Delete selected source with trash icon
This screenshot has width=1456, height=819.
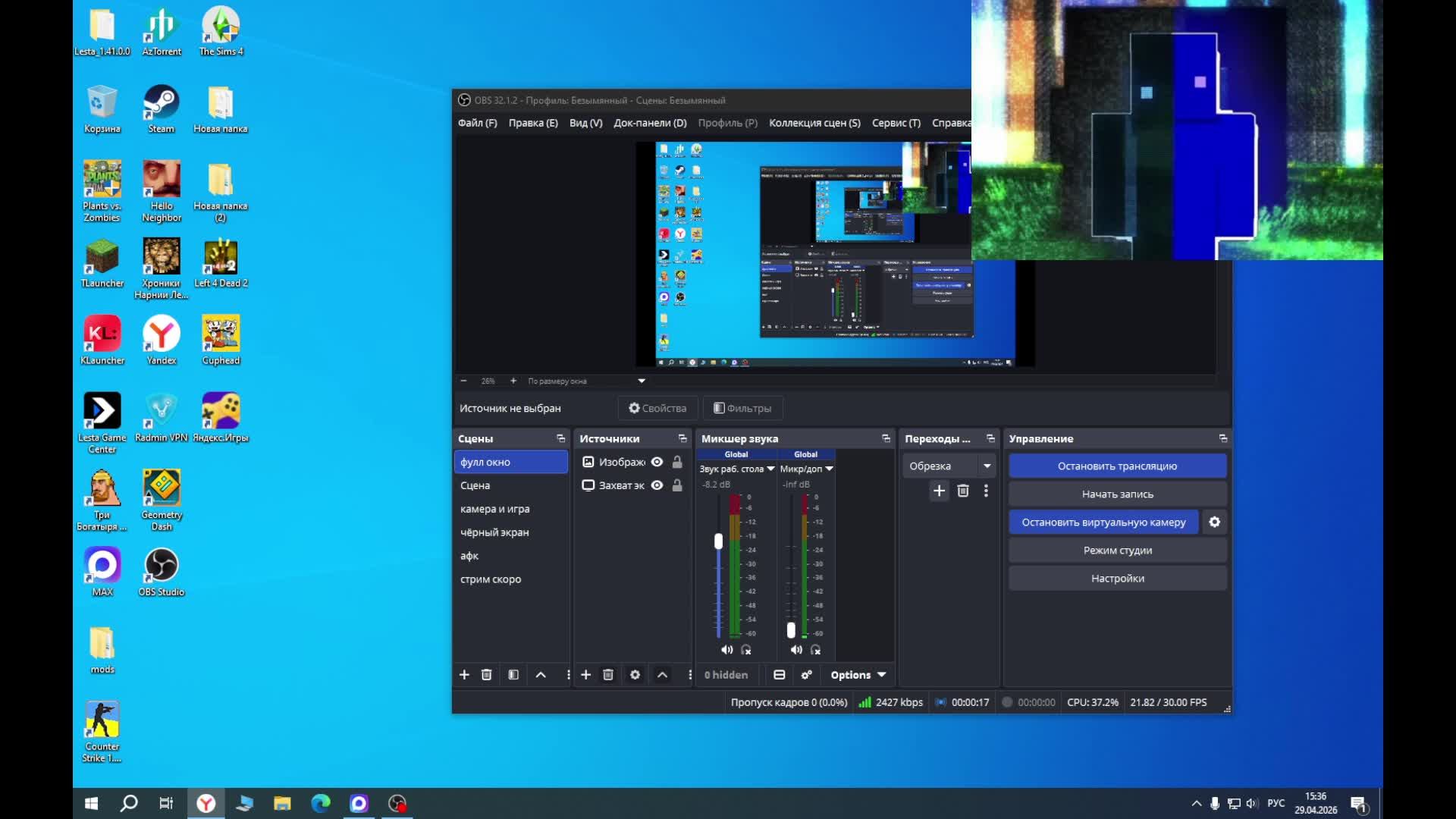coord(608,675)
